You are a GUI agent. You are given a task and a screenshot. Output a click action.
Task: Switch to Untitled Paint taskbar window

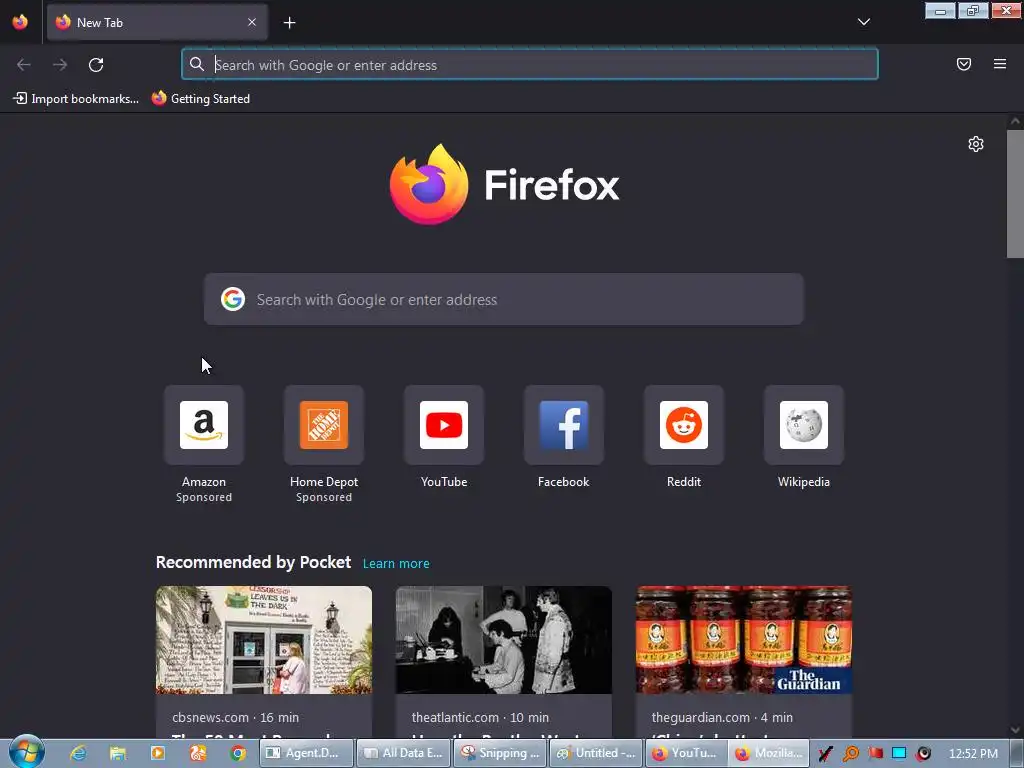point(596,753)
